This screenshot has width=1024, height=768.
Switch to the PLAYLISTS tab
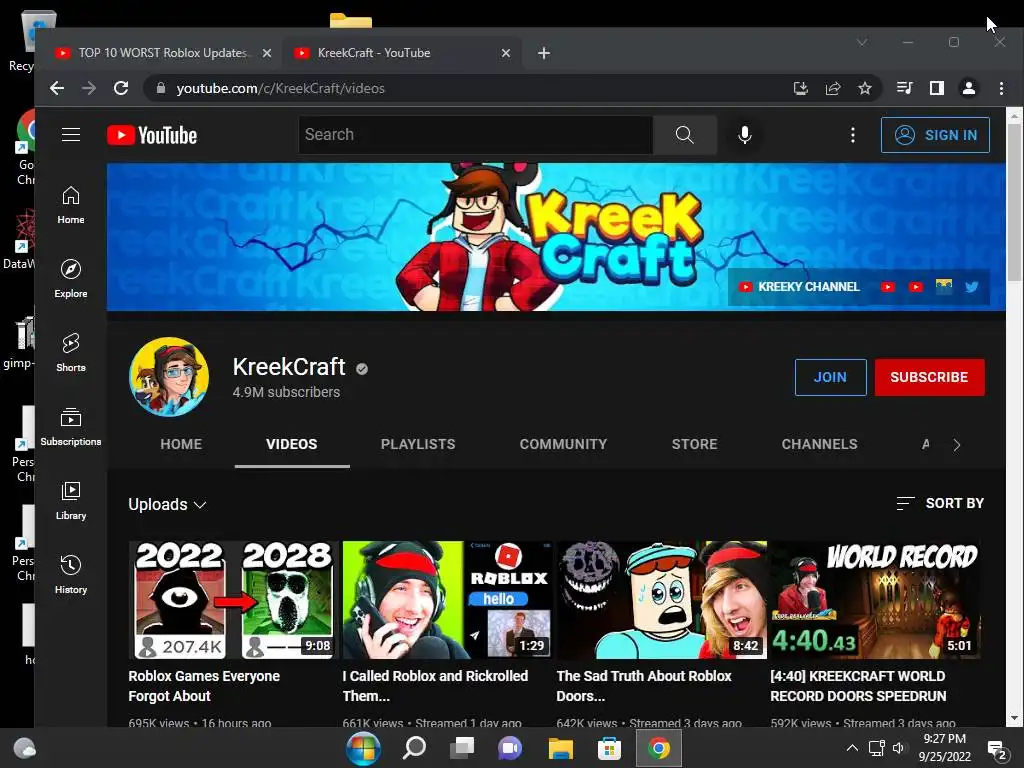418,444
